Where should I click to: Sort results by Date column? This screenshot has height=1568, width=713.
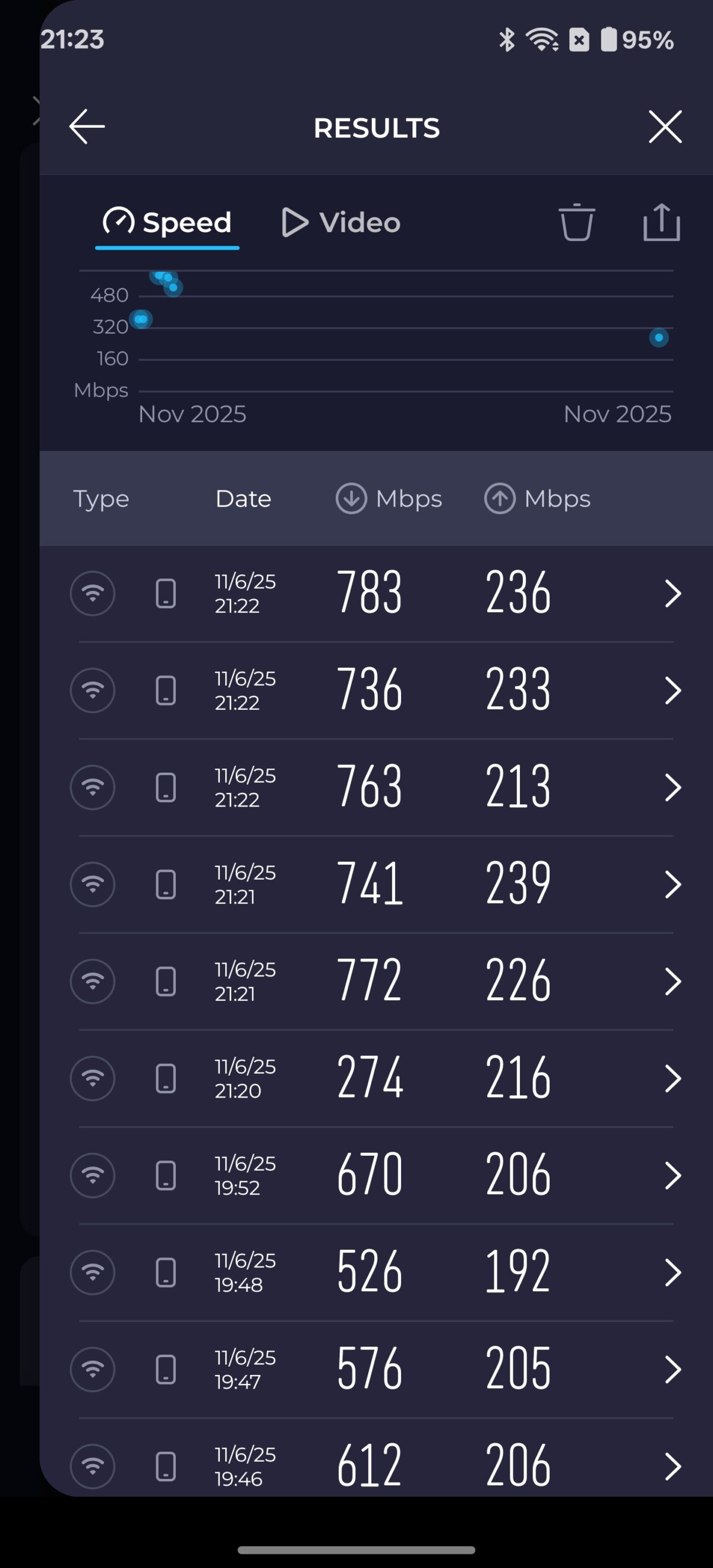[x=243, y=498]
